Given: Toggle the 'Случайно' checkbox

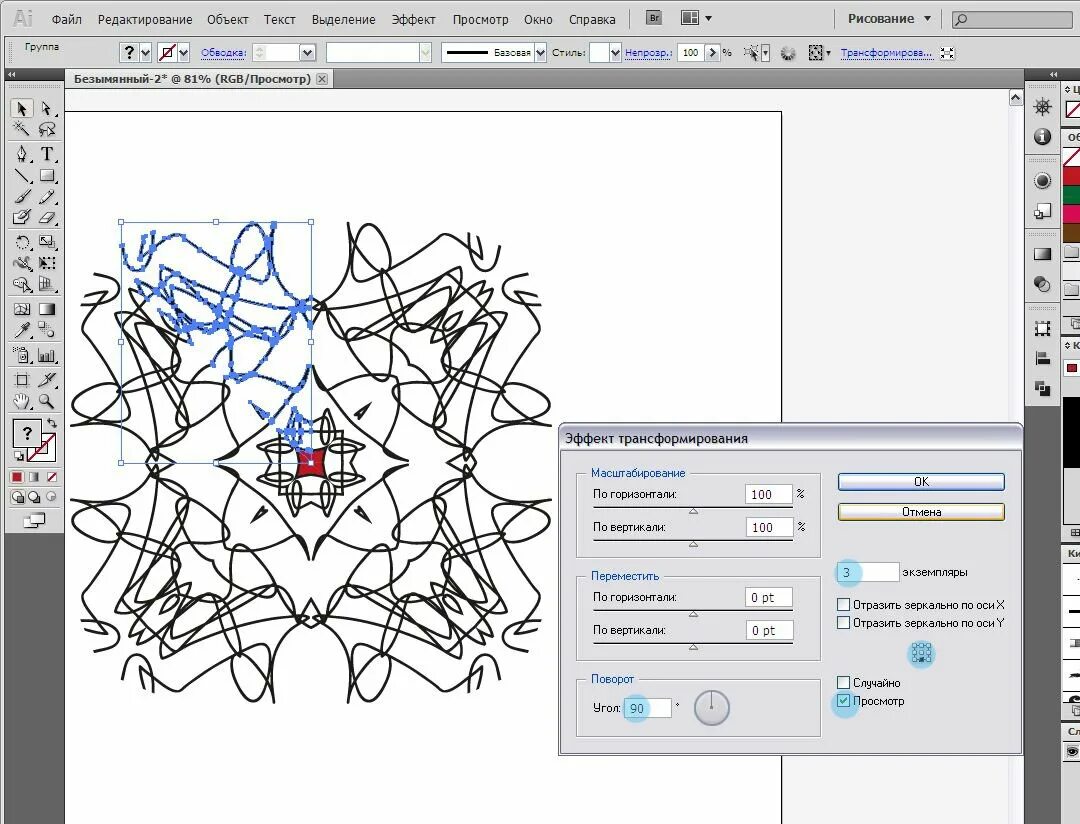Looking at the screenshot, I should (x=843, y=683).
